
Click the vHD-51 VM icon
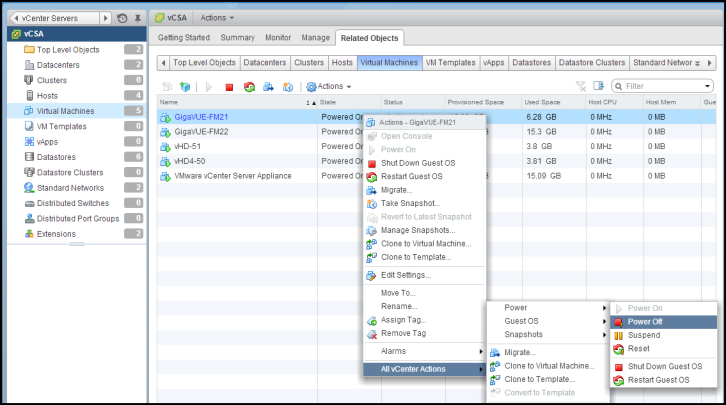[x=165, y=147]
